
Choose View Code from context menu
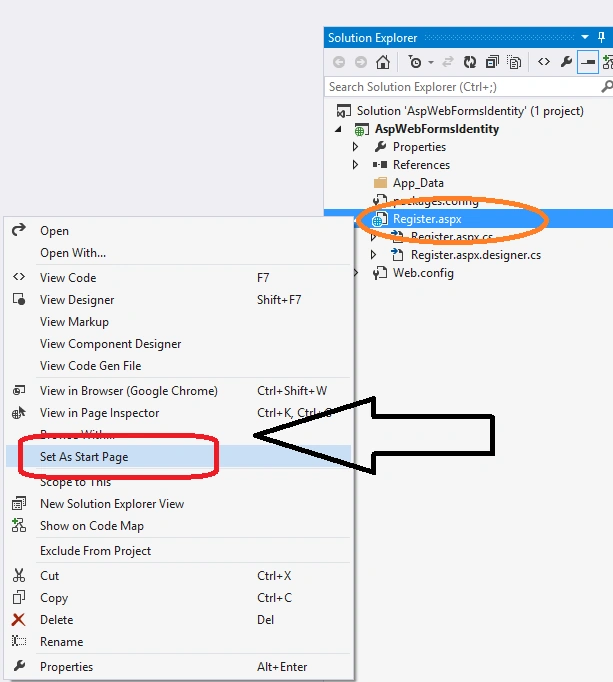click(178, 277)
